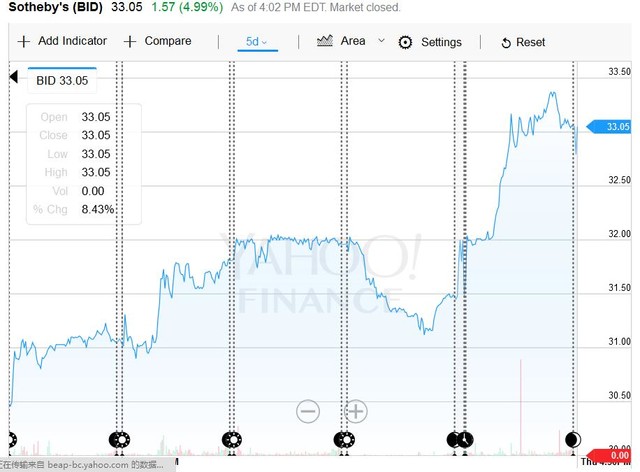The image size is (640, 472).
Task: Click the Add Indicator label
Action: pyautogui.click(x=72, y=42)
